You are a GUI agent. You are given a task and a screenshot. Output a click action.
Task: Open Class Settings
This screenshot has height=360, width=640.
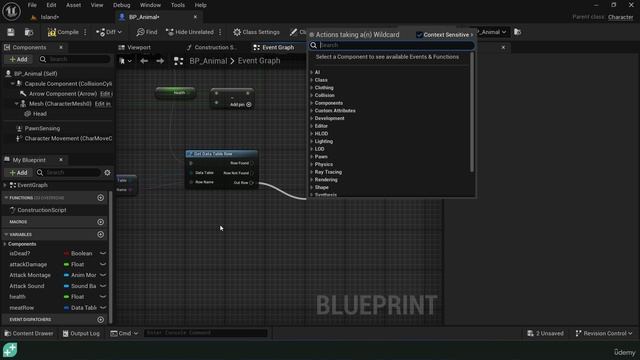(256, 32)
